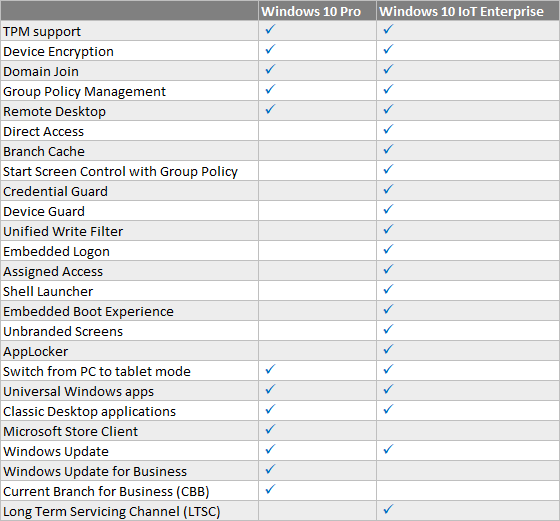Select the Windows 10 Pro column header
560x521 pixels.
click(317, 10)
